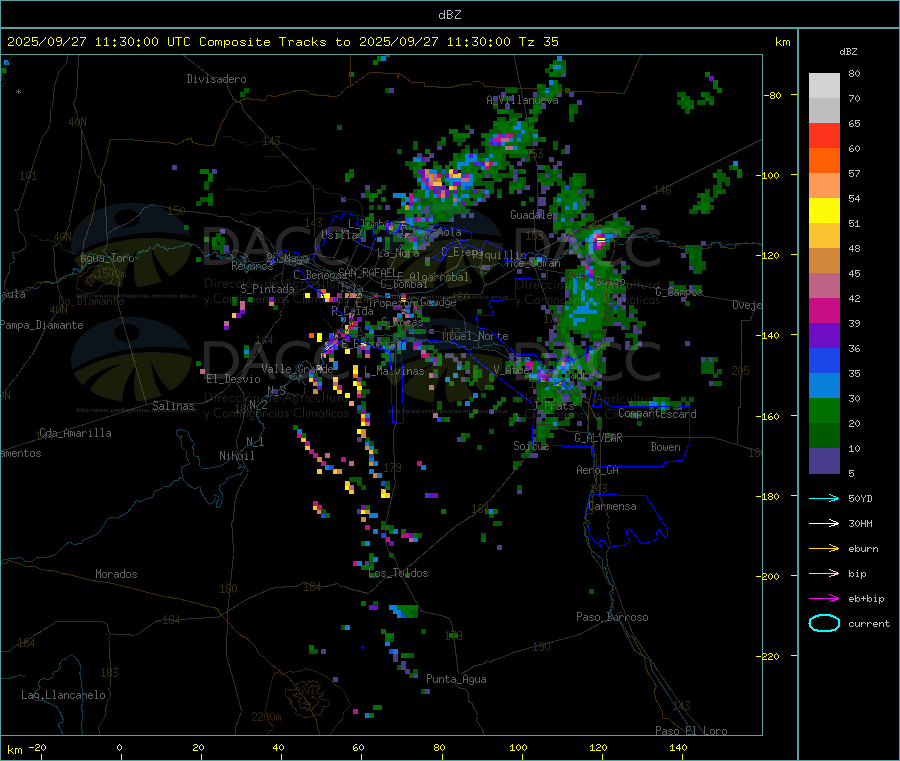The image size is (900, 761).
Task: Click the orange 60 dBZ color swatch
Action: pyautogui.click(x=824, y=161)
